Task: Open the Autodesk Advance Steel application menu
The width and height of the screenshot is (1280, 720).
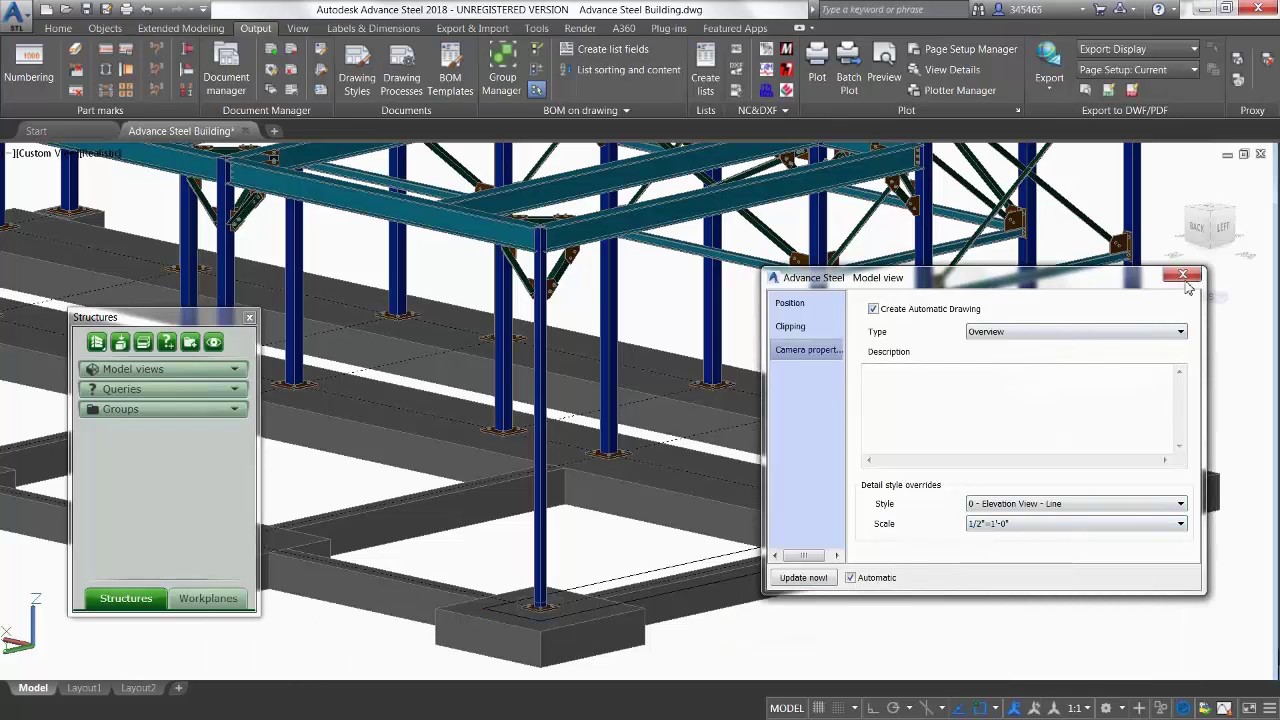Action: point(14,14)
